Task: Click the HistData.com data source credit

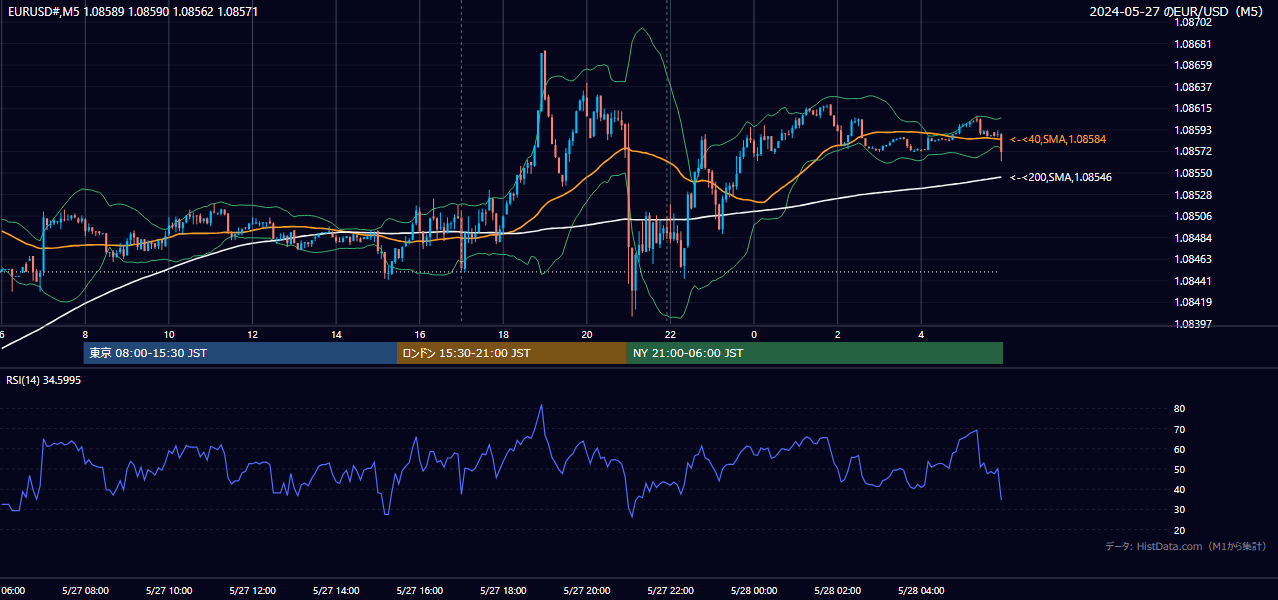Action: pos(1186,546)
